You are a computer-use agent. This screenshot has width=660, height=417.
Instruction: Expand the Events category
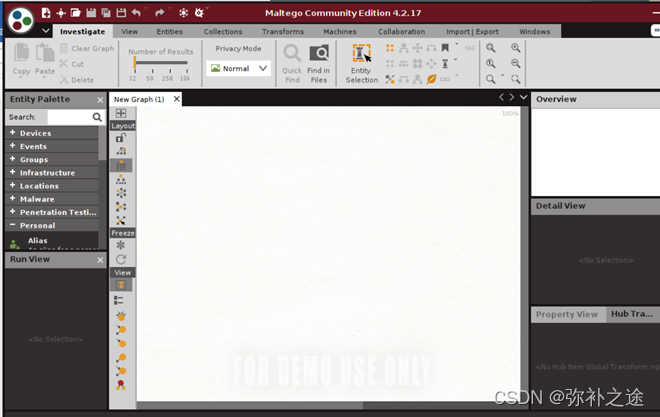53,146
